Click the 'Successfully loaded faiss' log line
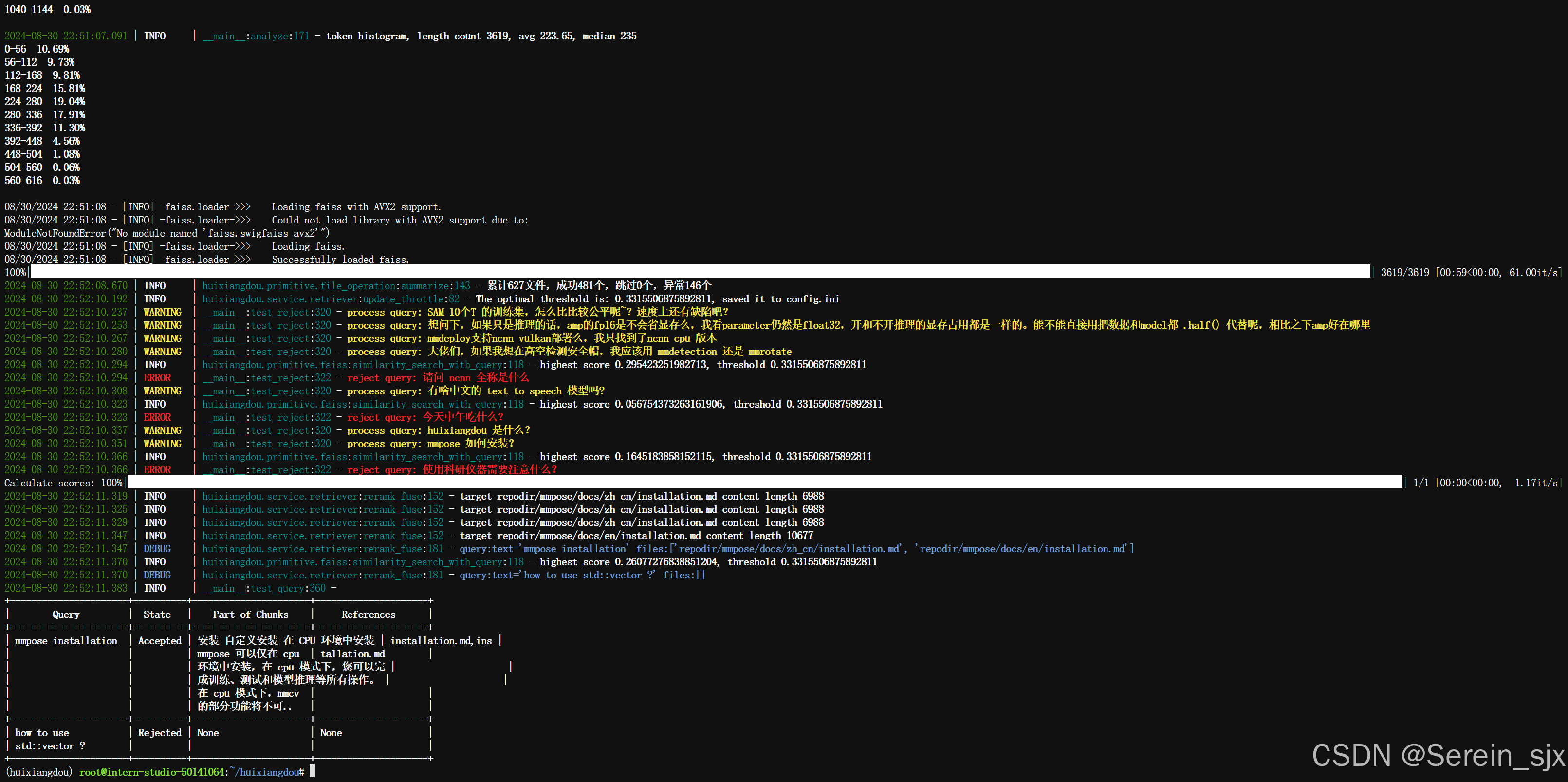1568x782 pixels. (x=340, y=260)
